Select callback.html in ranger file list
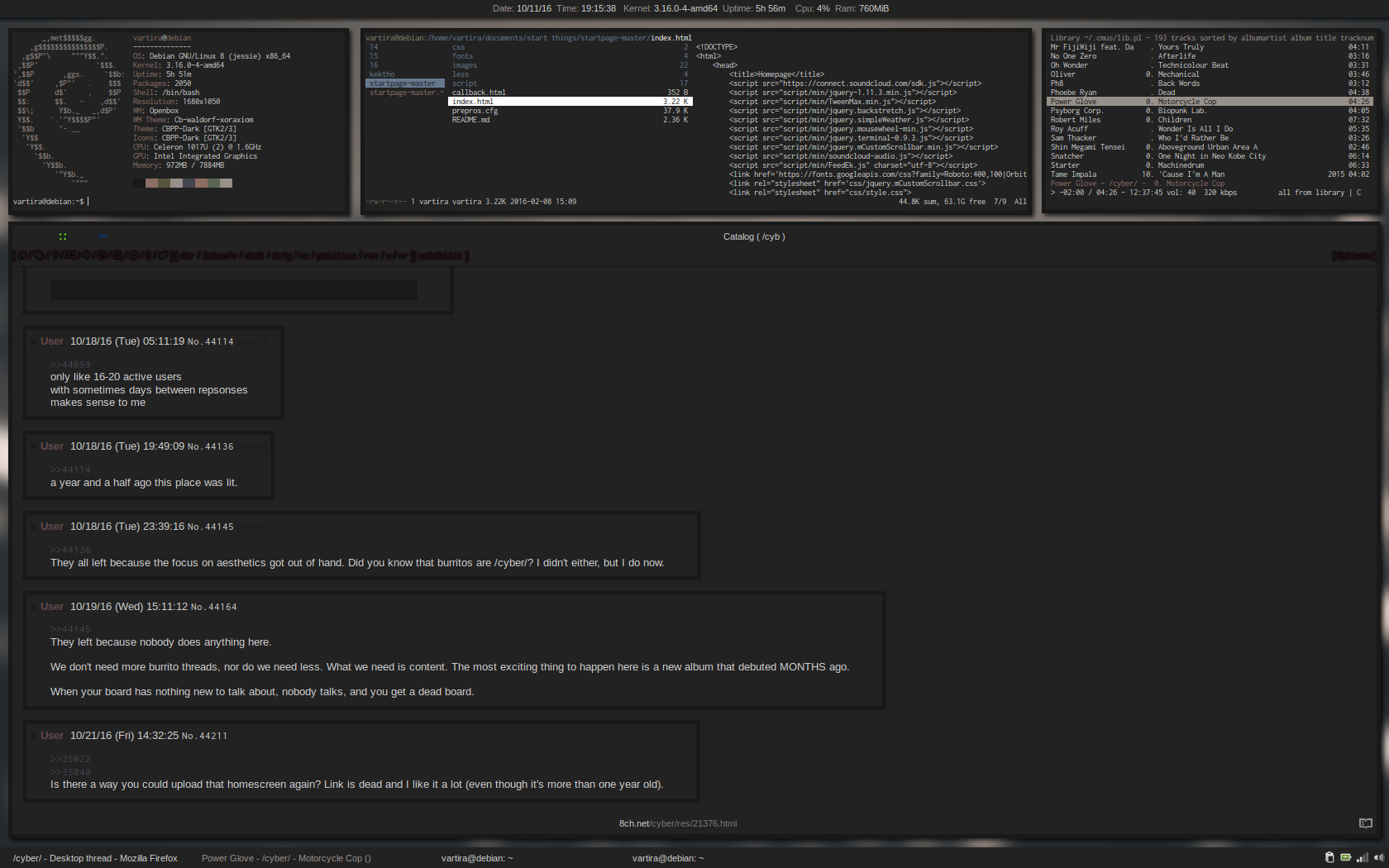 coord(570,93)
